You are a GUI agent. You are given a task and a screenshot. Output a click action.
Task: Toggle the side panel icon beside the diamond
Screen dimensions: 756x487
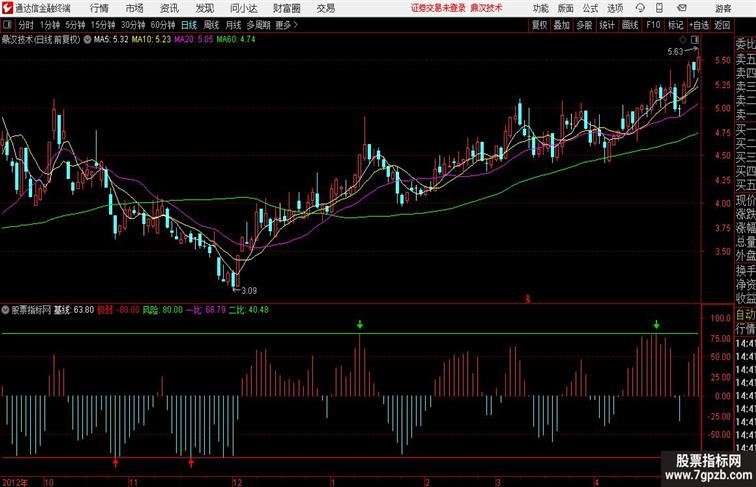point(695,39)
